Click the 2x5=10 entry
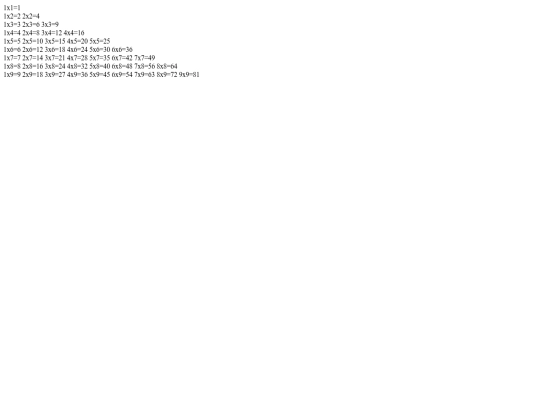The height and width of the screenshot is (405, 540). coord(33,41)
